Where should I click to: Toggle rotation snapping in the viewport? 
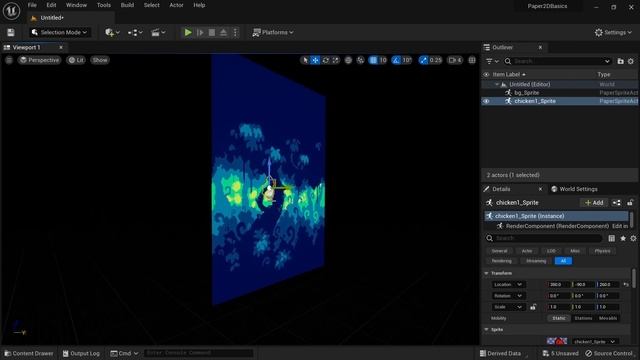[396, 60]
